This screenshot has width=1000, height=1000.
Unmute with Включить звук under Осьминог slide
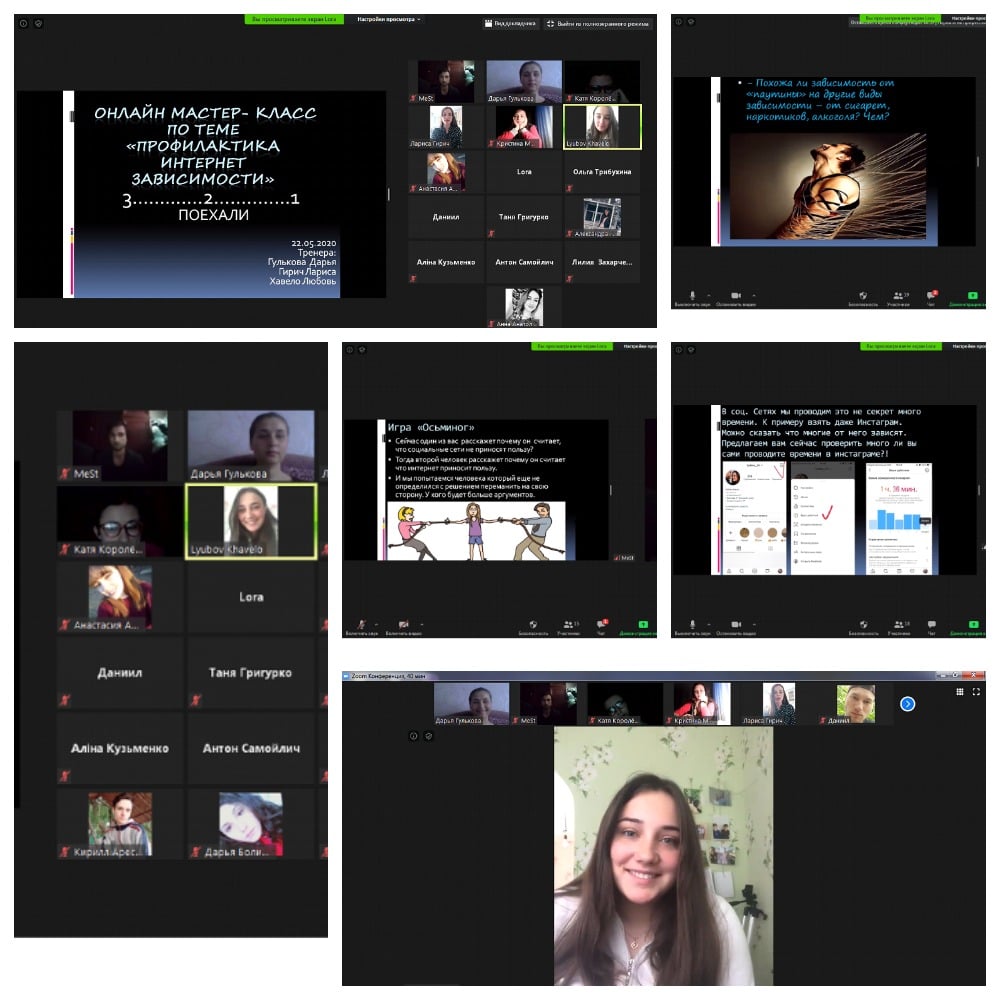click(361, 624)
